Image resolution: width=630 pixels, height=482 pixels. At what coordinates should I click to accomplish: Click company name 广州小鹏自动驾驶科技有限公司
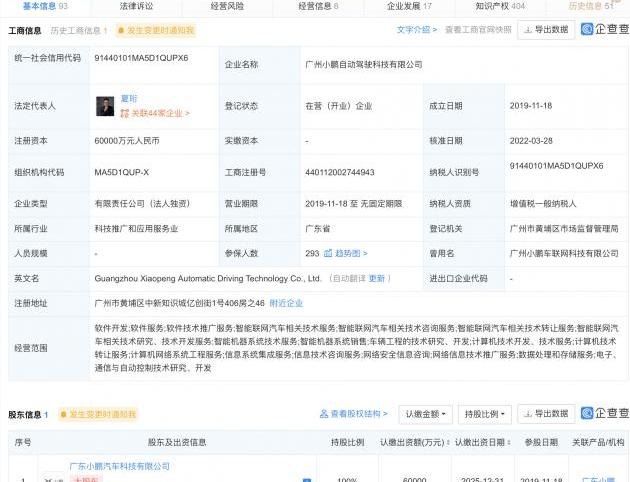(364, 65)
